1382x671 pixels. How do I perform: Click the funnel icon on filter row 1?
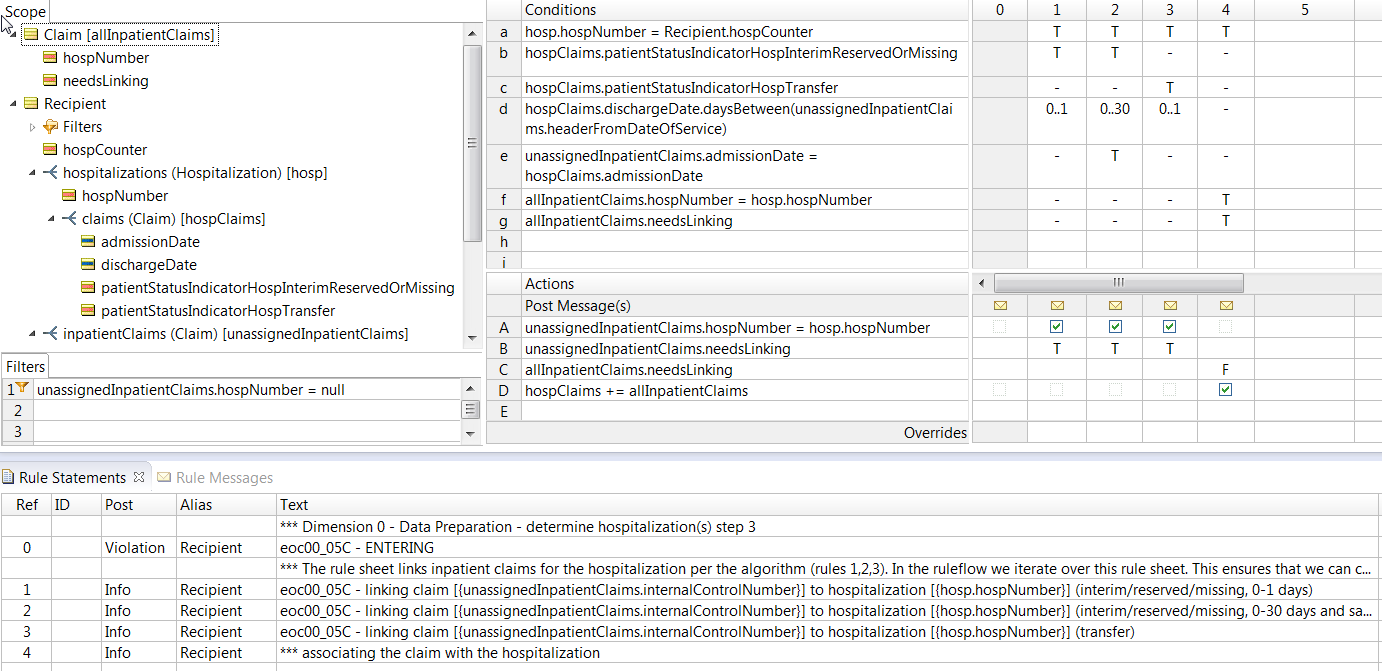[22, 389]
